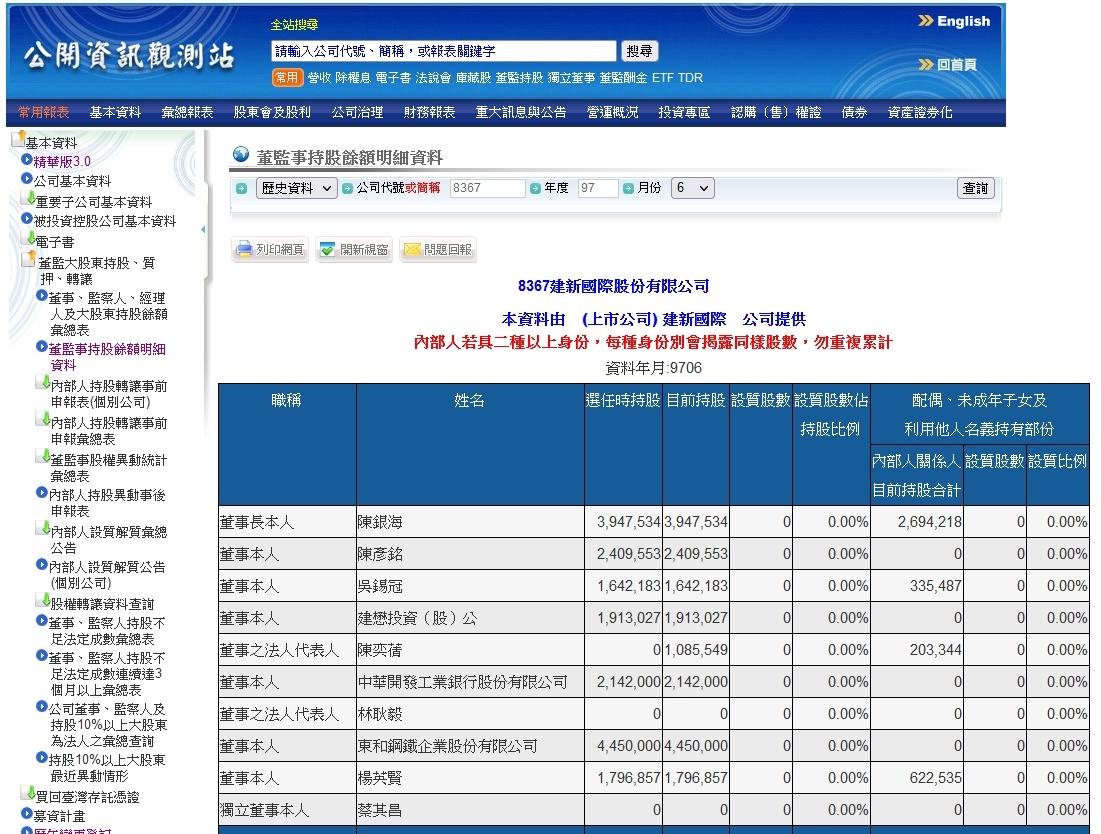This screenshot has width=1101, height=834.
Task: Open the 財務報表 menu
Action: pos(429,112)
